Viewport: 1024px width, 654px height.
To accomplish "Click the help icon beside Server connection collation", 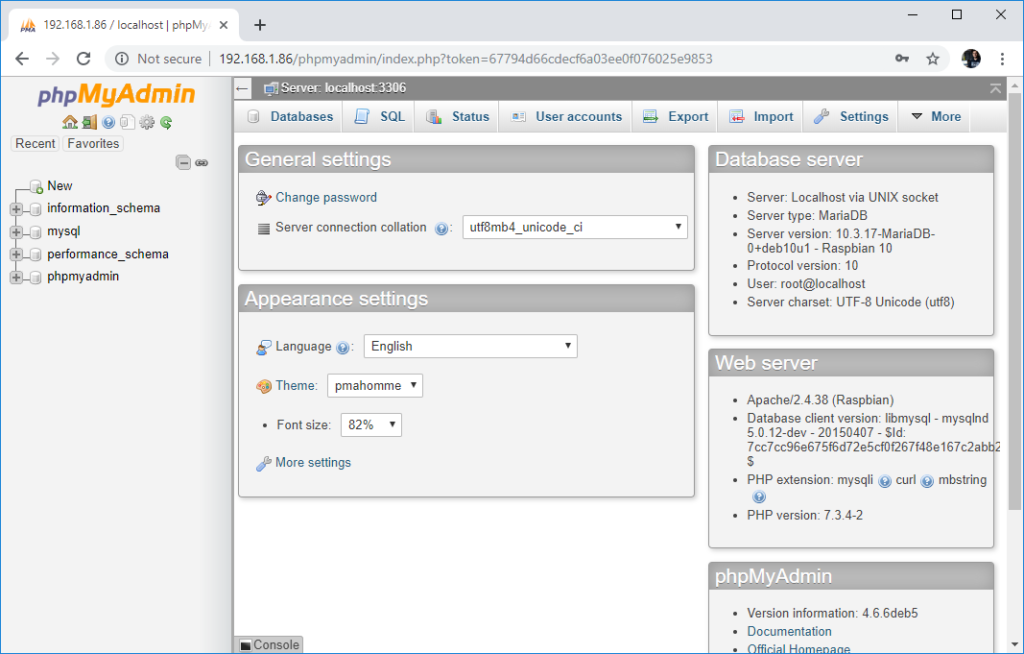I will [x=441, y=228].
